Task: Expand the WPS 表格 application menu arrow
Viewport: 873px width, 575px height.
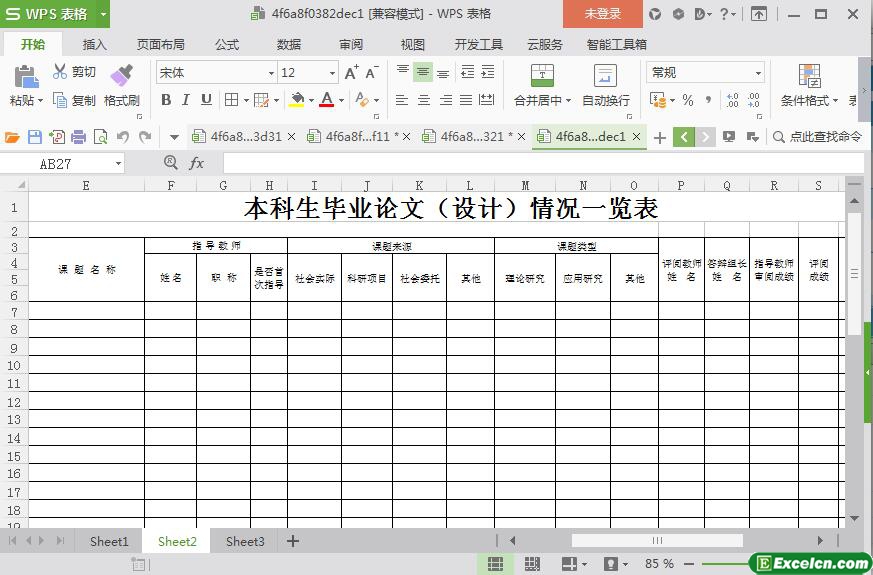Action: (x=103, y=14)
